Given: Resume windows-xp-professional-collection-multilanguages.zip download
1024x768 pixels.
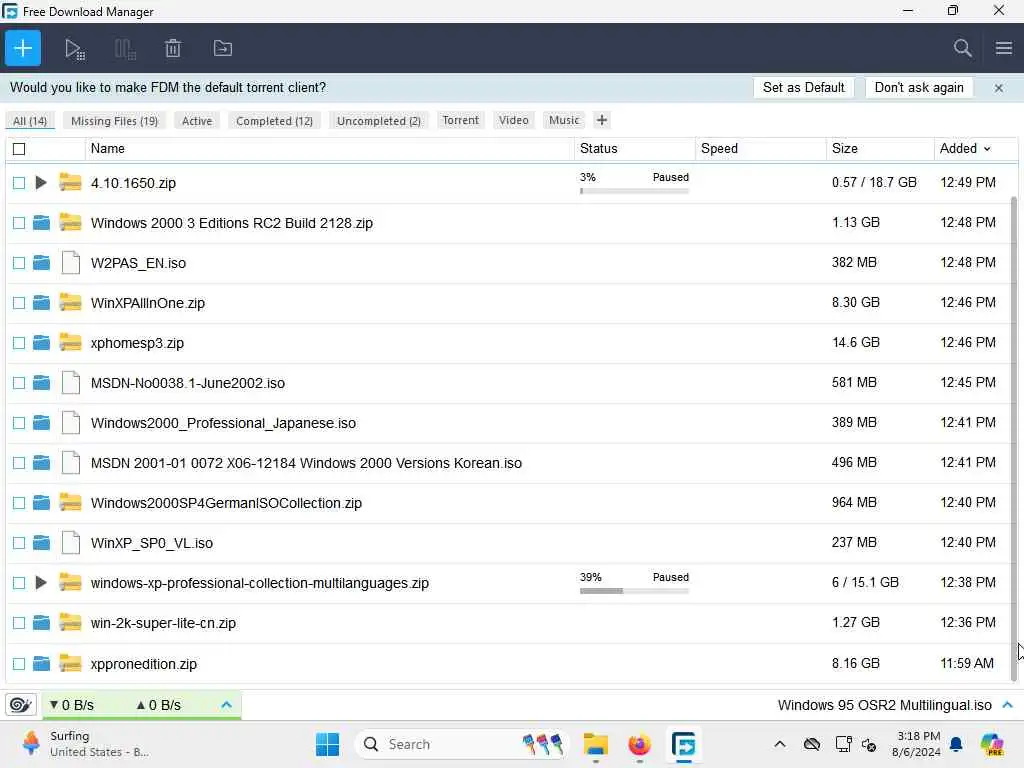Looking at the screenshot, I should pos(40,583).
